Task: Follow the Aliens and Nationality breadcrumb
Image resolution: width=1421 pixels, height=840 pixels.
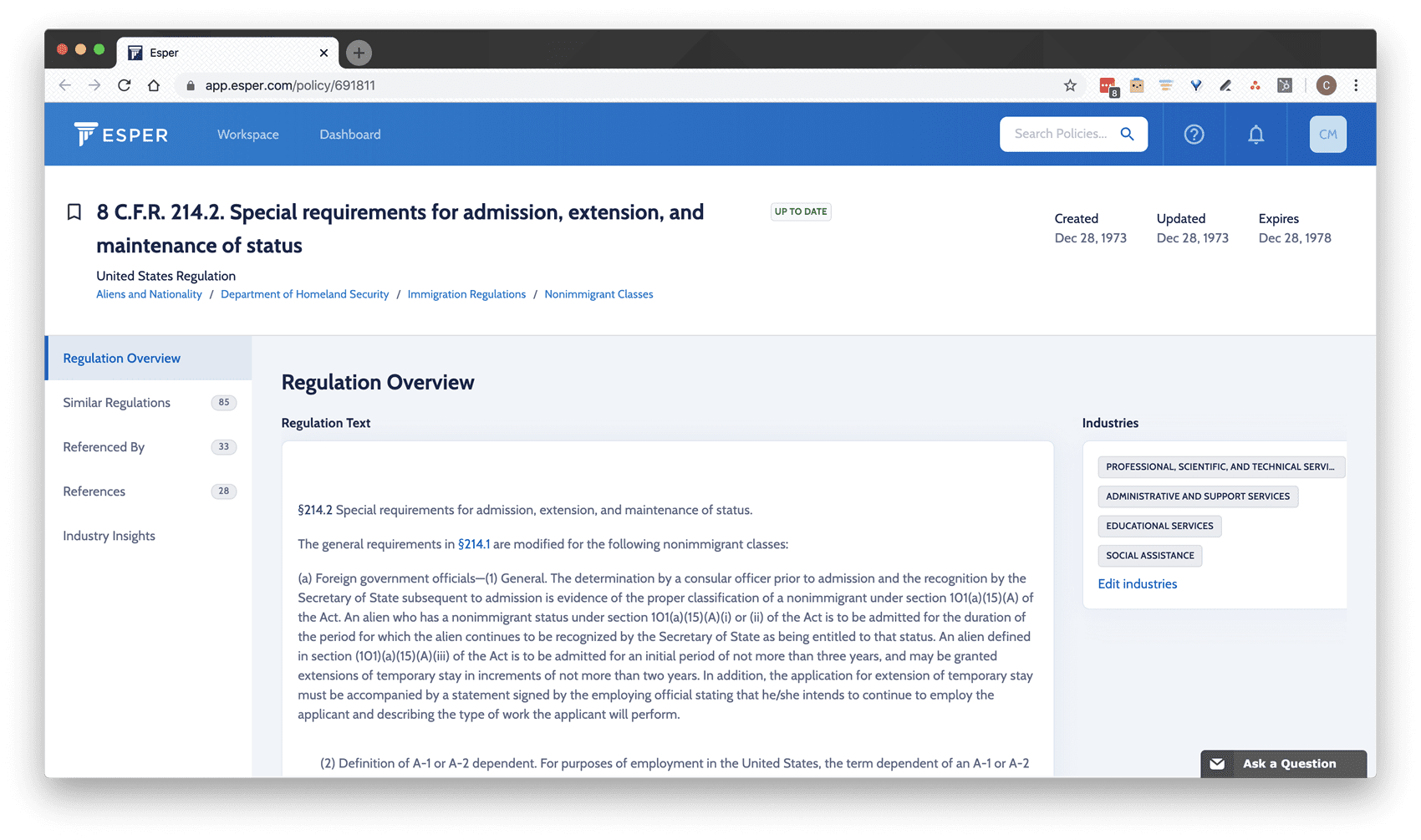Action: click(x=149, y=294)
